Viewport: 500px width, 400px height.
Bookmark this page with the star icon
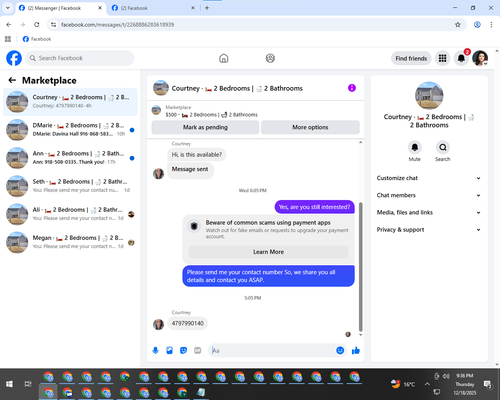pos(458,24)
